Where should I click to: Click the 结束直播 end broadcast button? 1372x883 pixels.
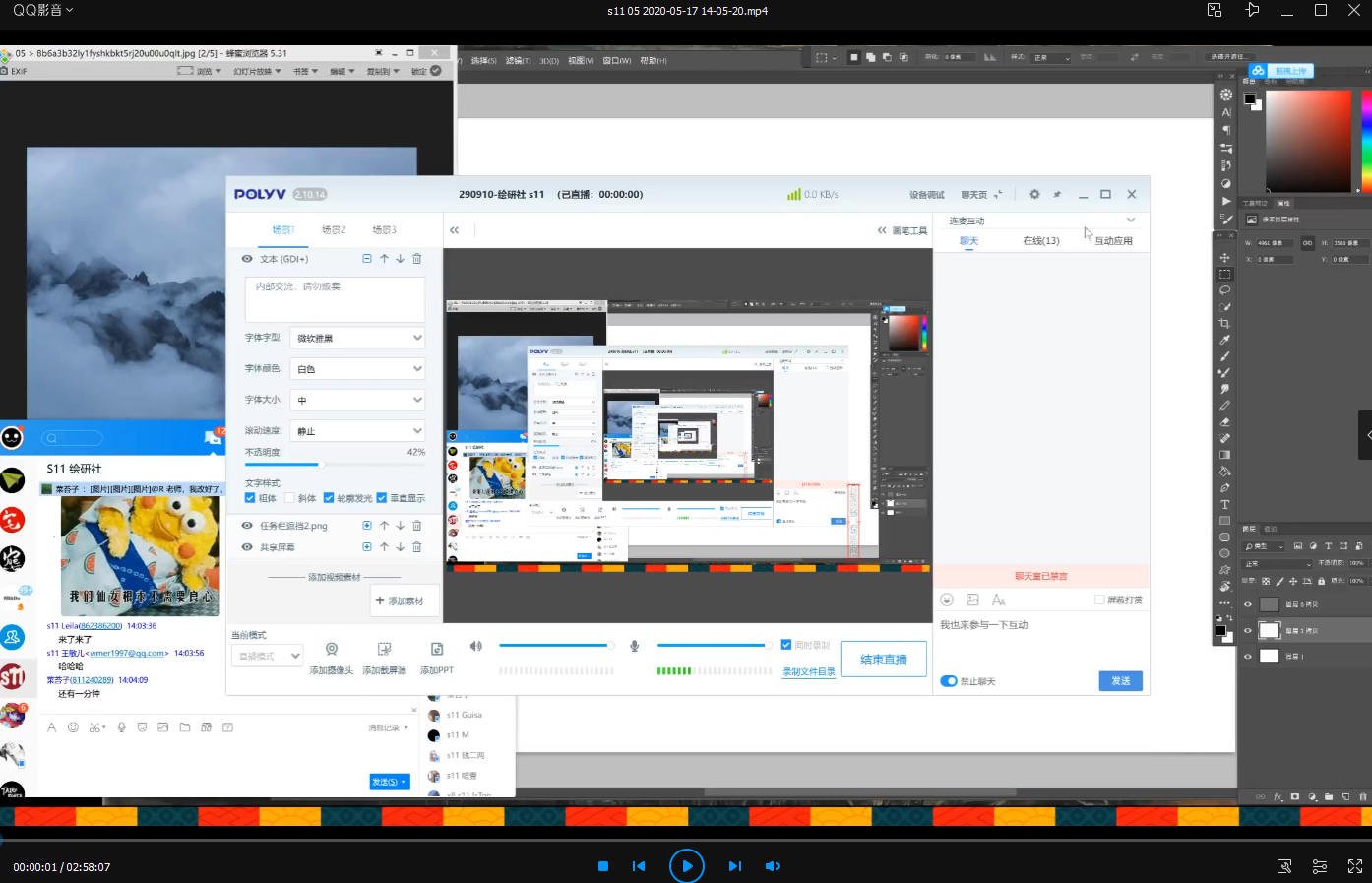883,660
